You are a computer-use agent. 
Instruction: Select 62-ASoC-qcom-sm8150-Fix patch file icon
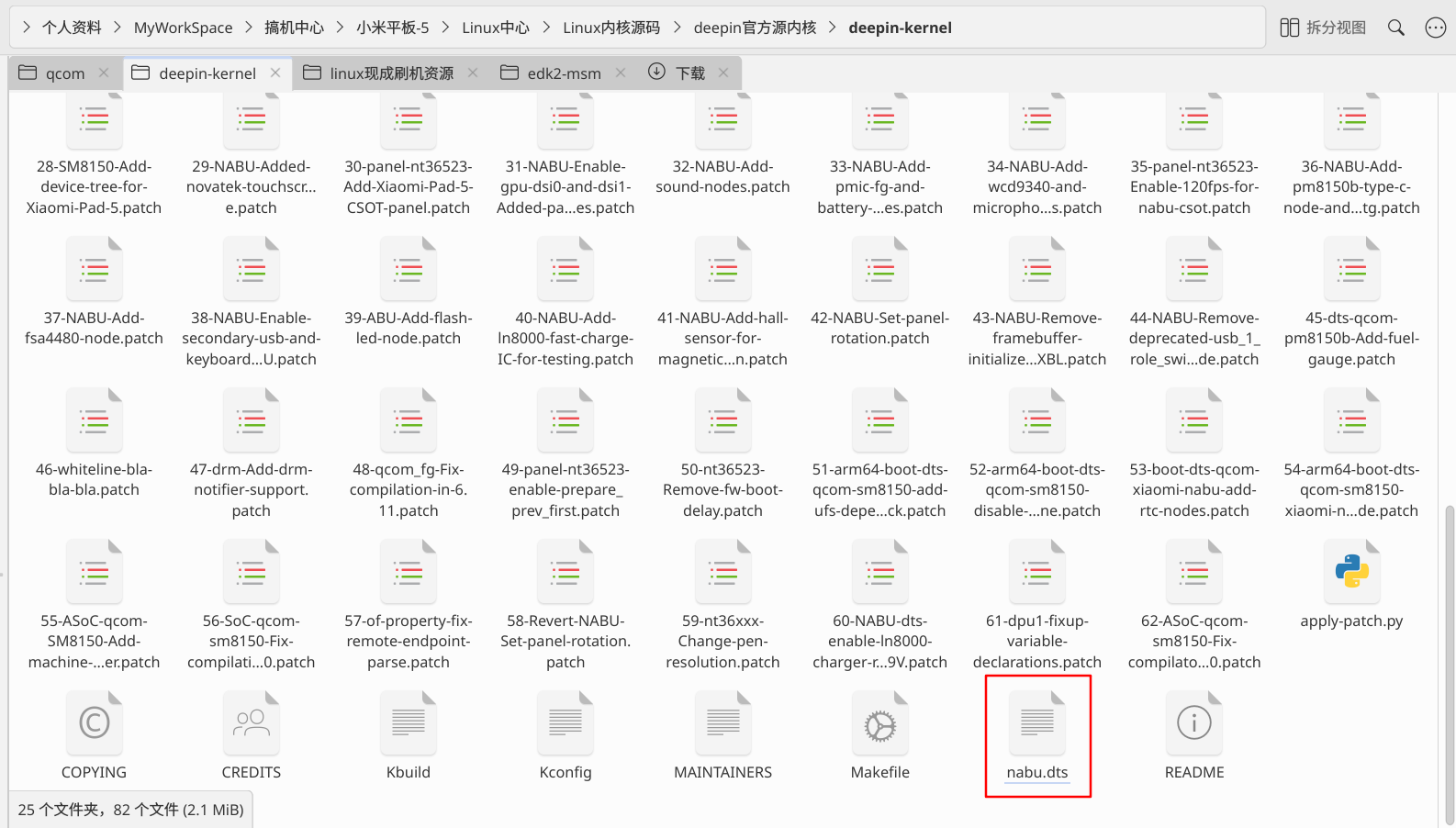tap(1193, 571)
